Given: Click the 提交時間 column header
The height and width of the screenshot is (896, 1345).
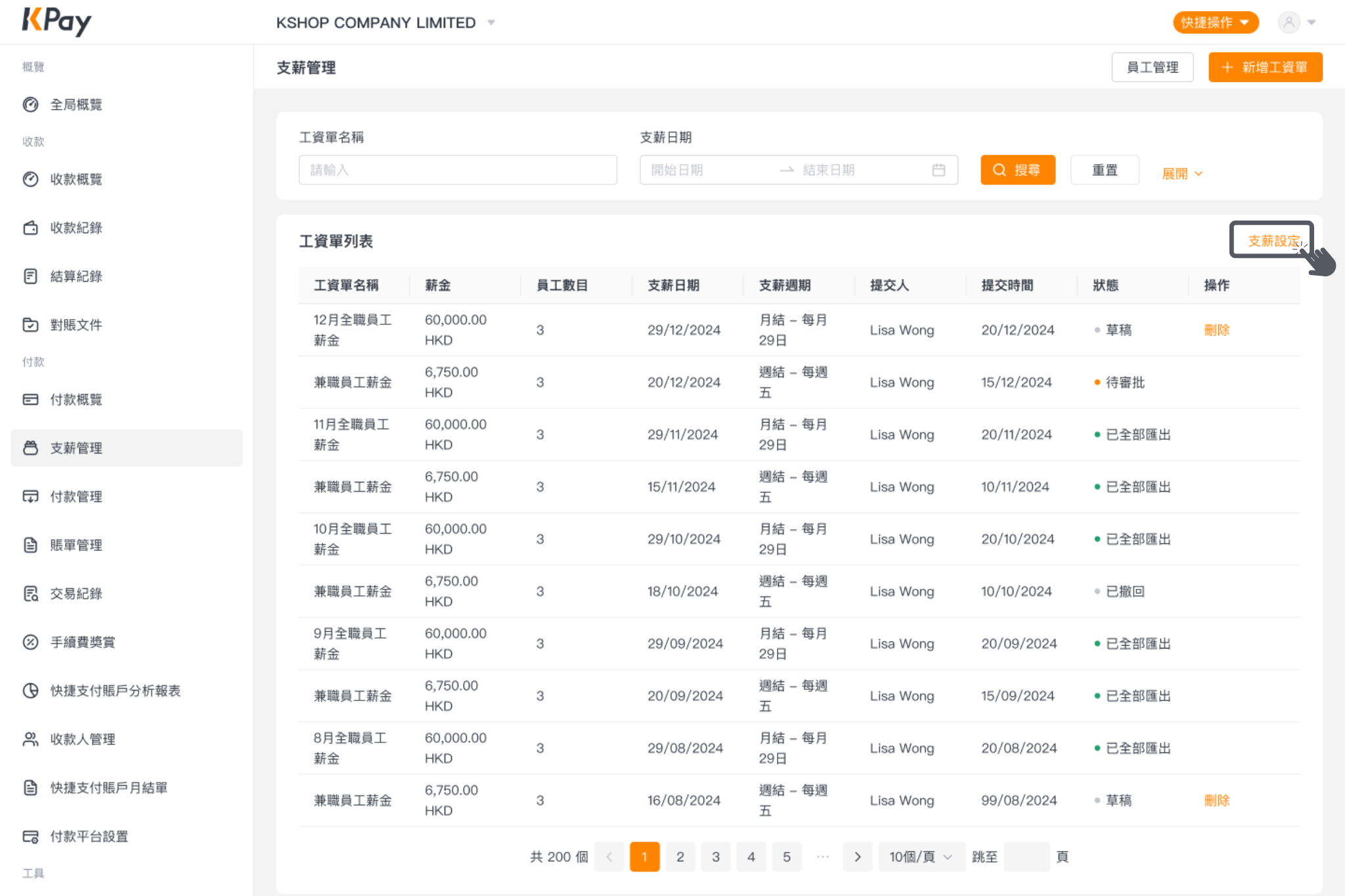Looking at the screenshot, I should [1007, 286].
